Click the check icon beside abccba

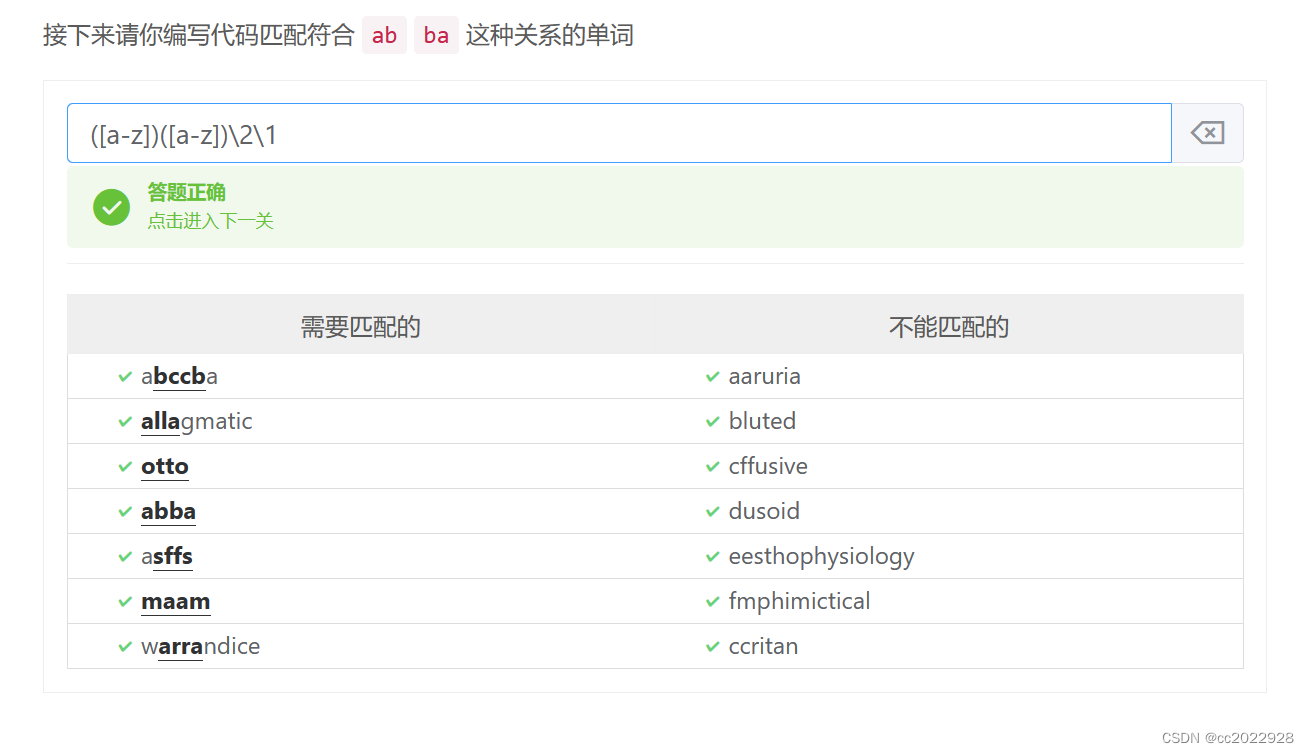[x=125, y=376]
